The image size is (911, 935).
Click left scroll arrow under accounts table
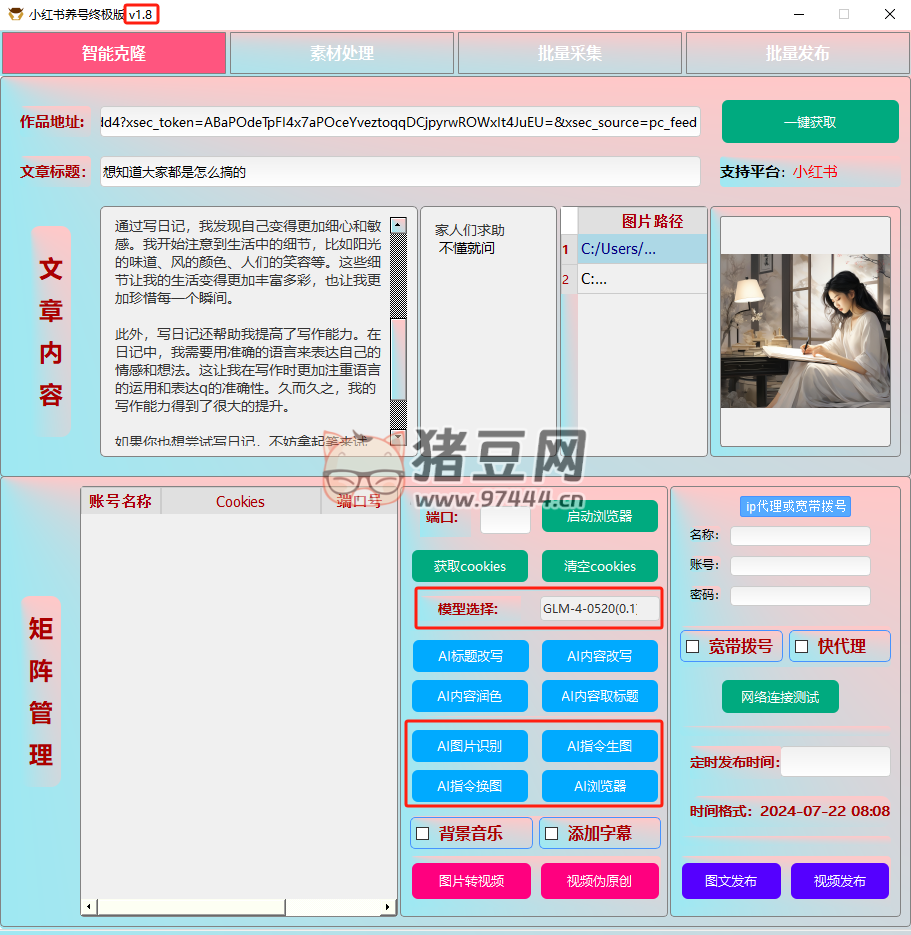coord(90,907)
